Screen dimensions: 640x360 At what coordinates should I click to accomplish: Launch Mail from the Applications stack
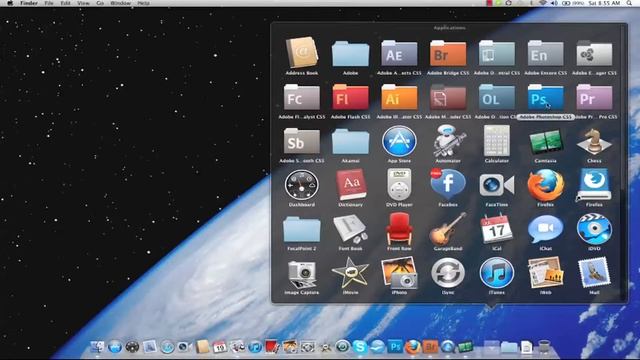point(594,273)
